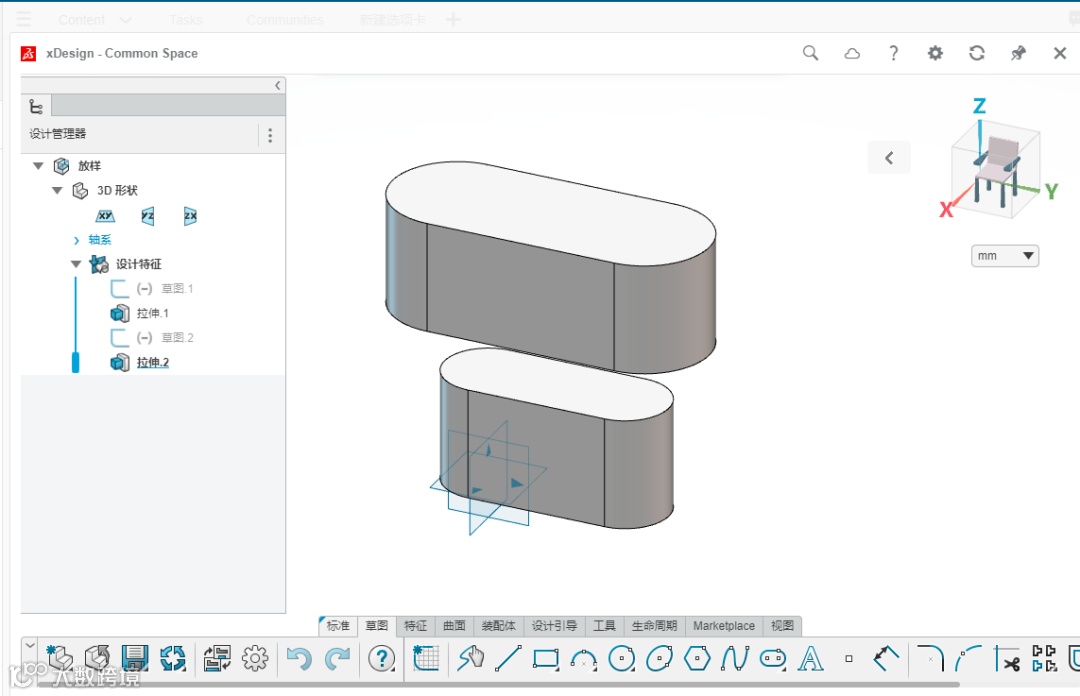Select the Ellipse sketch tool
The width and height of the screenshot is (1080, 696).
(660, 659)
